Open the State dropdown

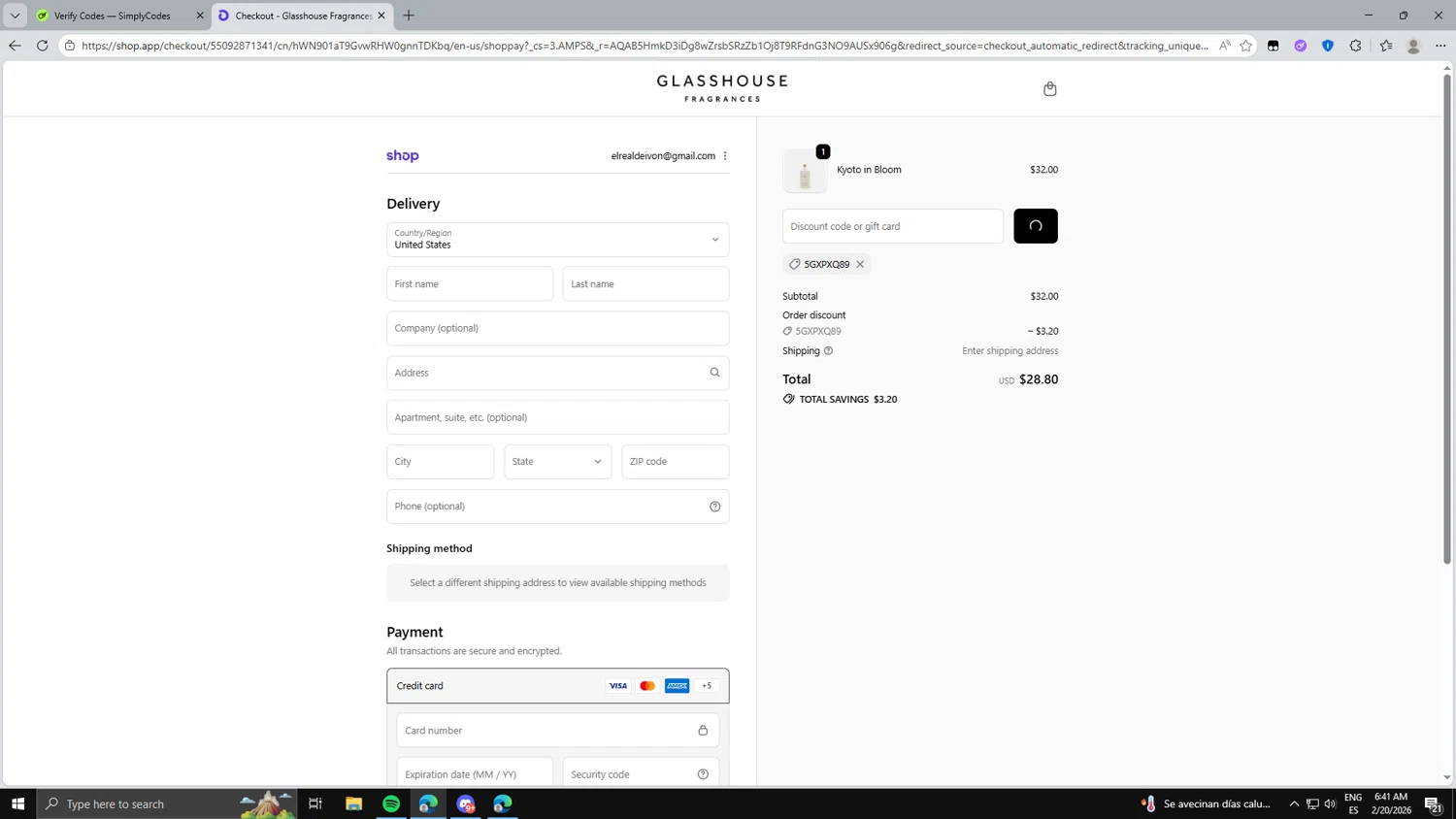[x=558, y=462]
